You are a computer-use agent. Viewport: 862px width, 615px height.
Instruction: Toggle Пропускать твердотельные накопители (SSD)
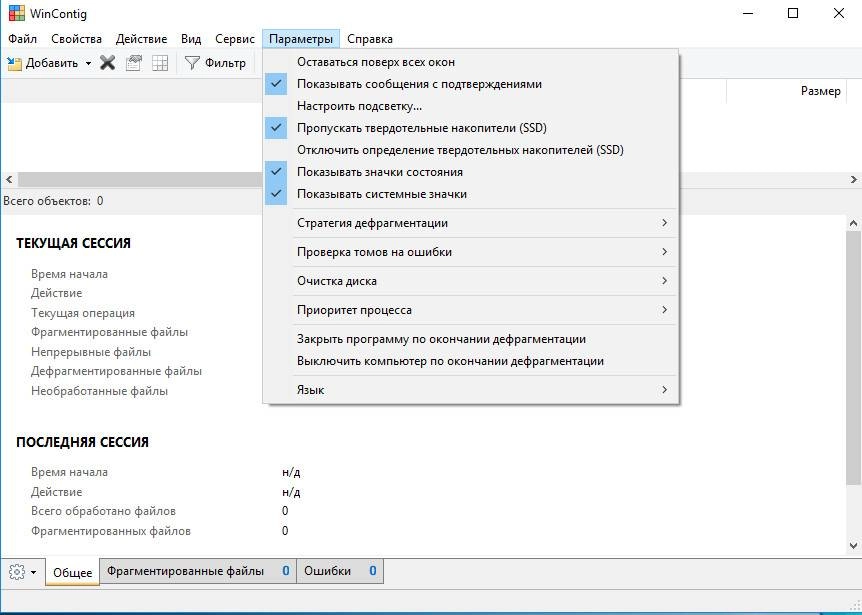click(471, 128)
